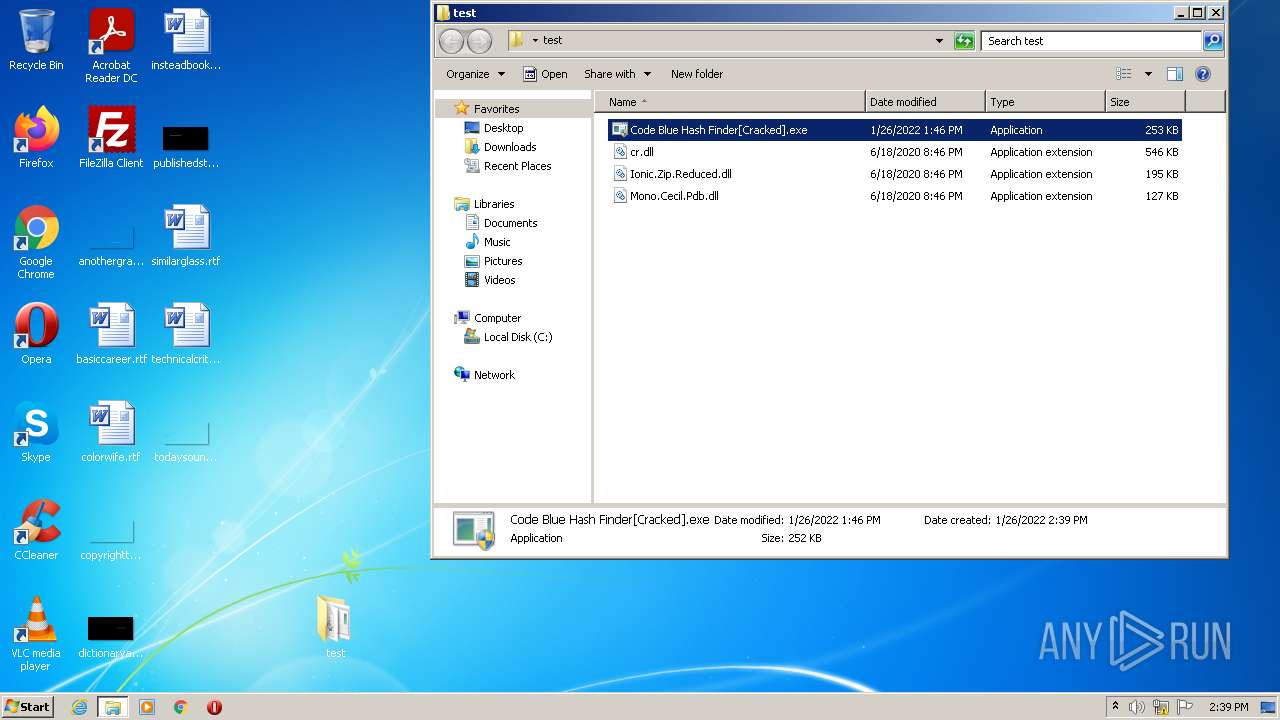Viewport: 1280px width, 720px height.
Task: Click in Search test field
Action: click(x=1091, y=41)
